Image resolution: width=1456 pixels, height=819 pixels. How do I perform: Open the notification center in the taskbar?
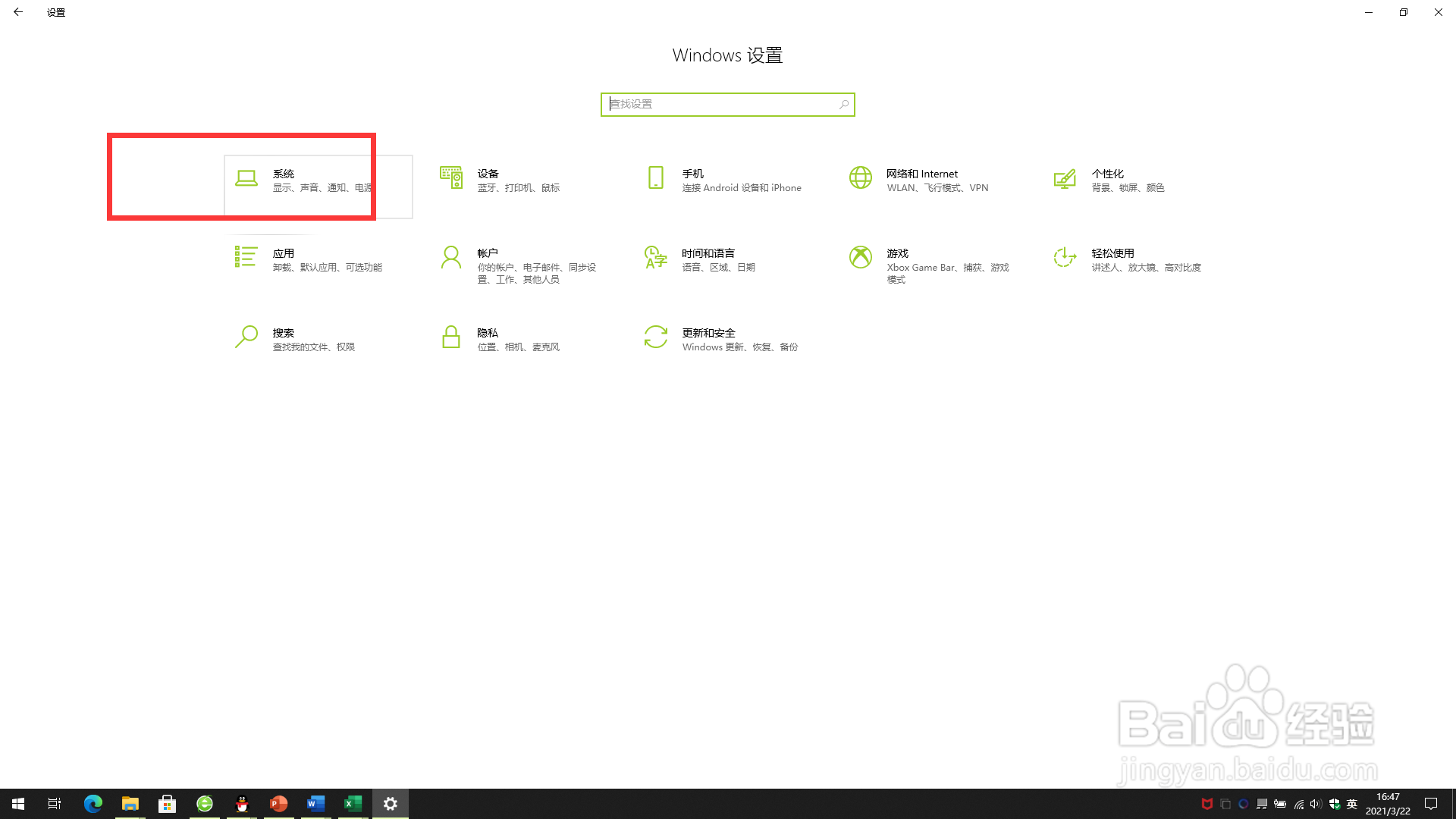tap(1431, 804)
